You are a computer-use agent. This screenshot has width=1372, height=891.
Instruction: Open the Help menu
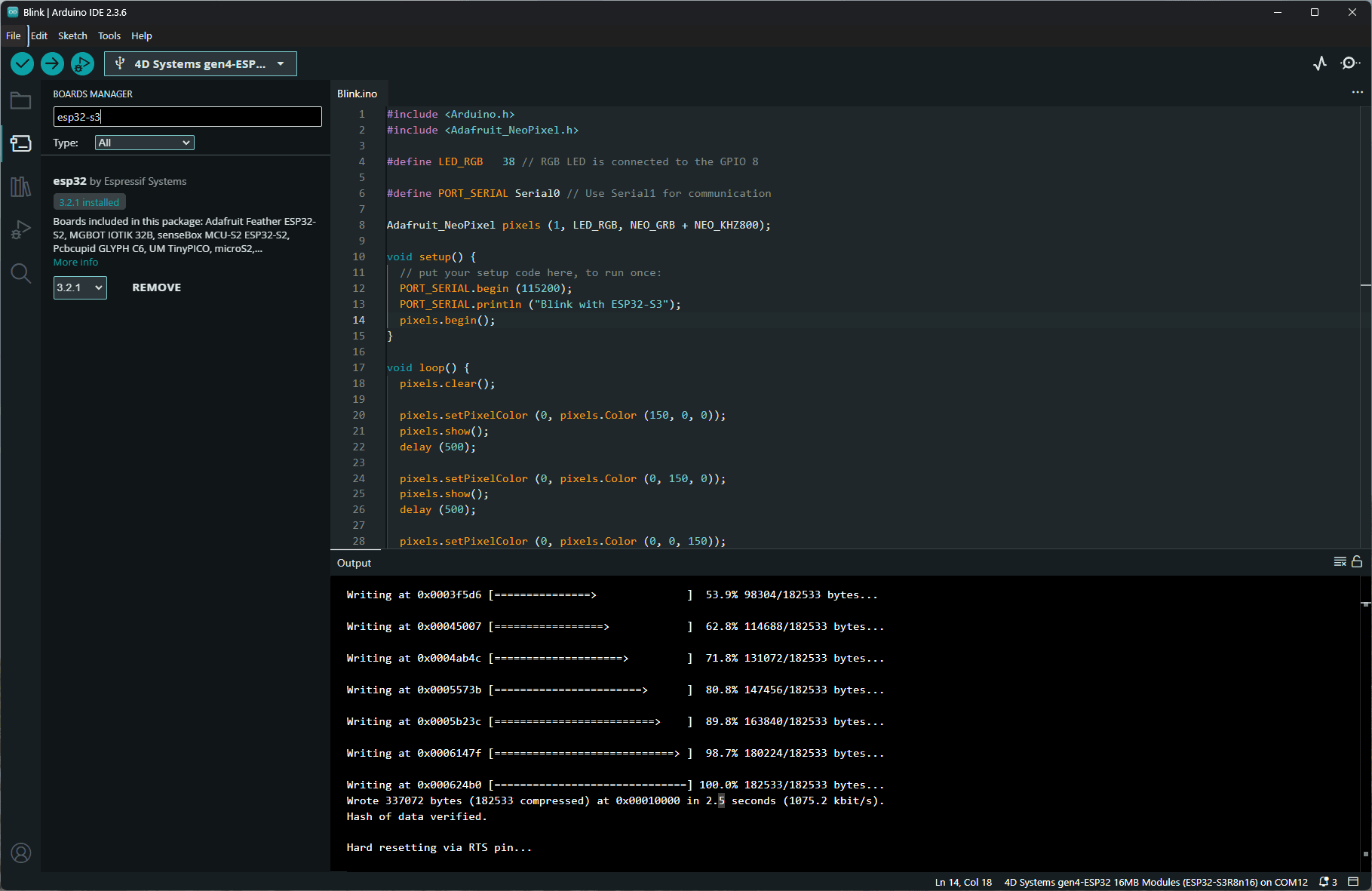click(x=142, y=35)
